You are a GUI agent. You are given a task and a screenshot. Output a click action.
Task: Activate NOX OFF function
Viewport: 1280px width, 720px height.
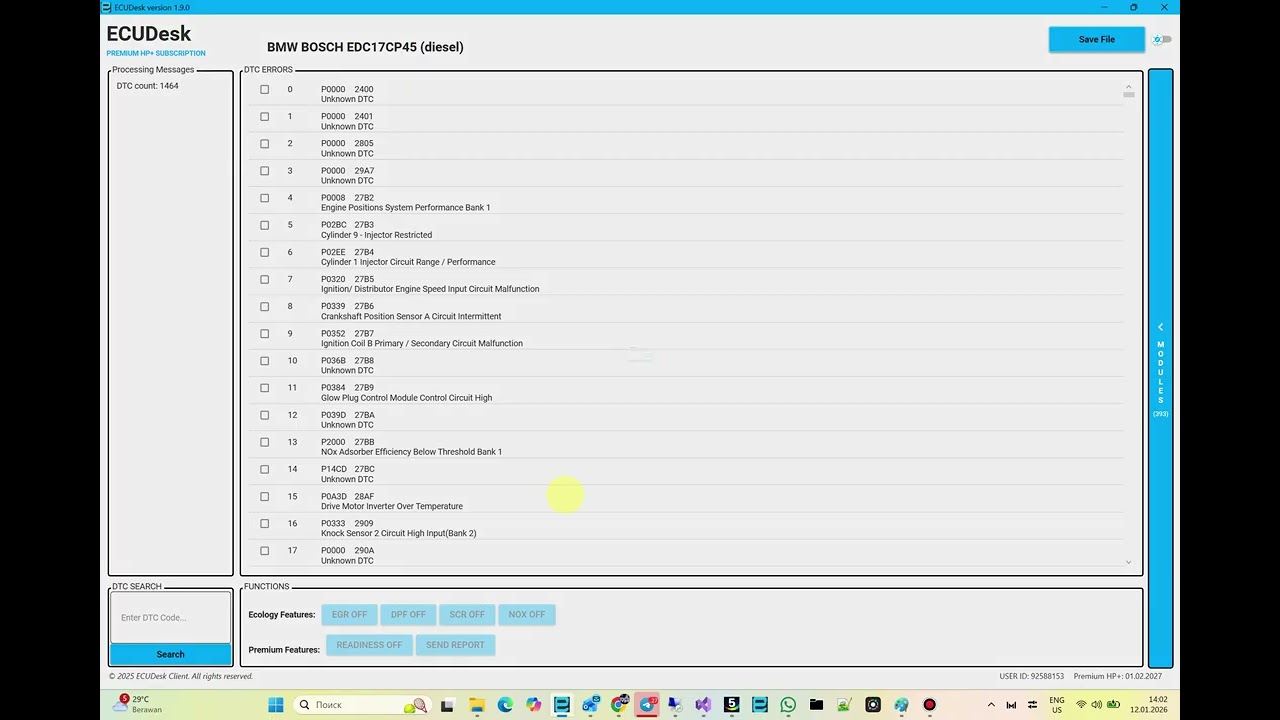[527, 615]
